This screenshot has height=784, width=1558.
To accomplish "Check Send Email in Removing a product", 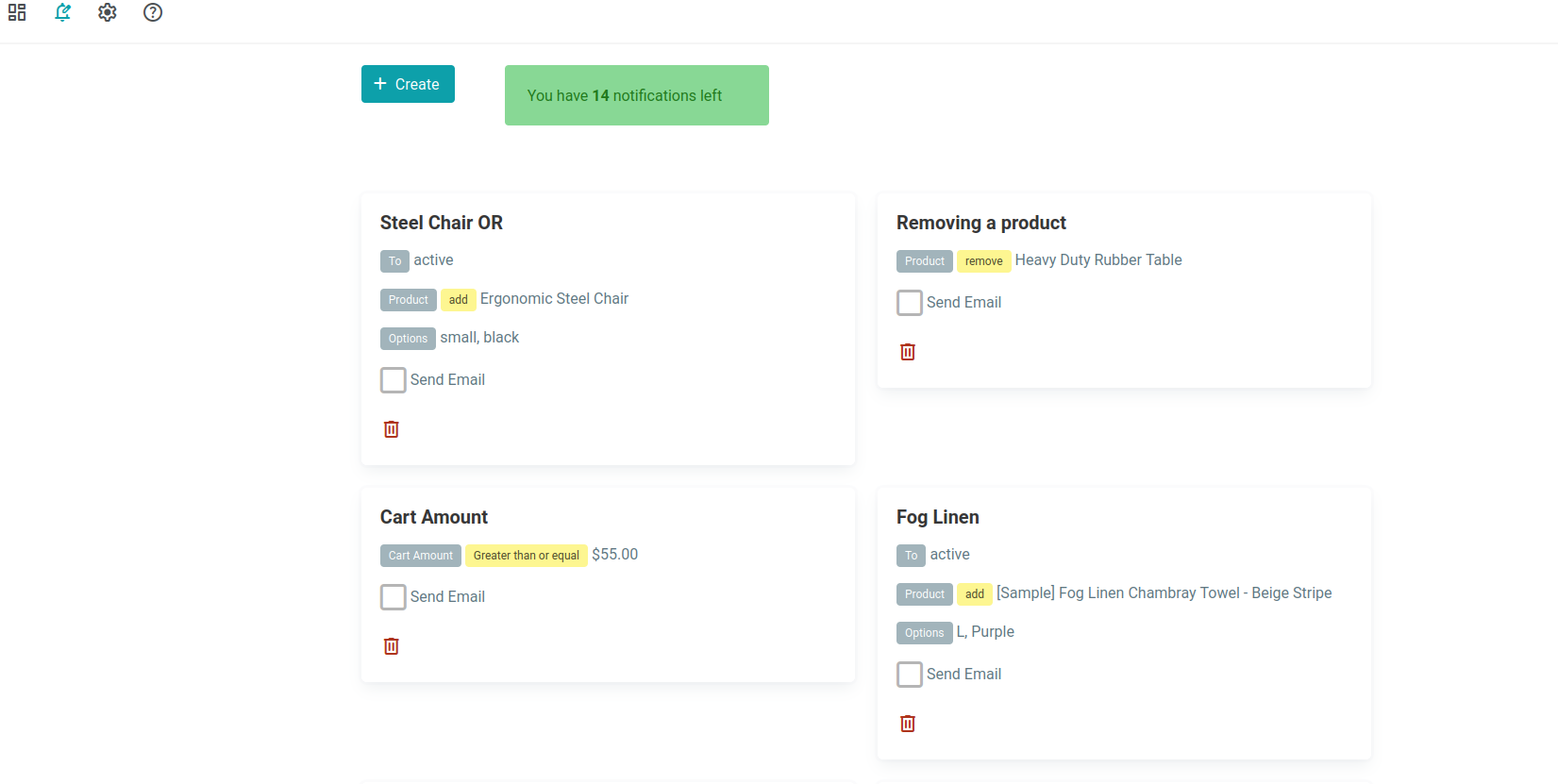I will 910,303.
